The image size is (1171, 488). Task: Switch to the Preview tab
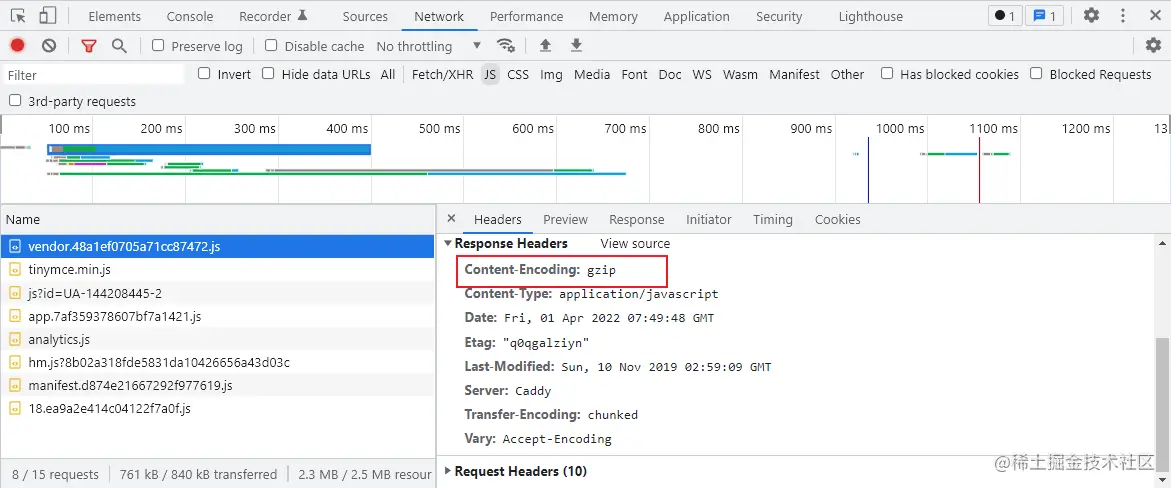point(565,220)
